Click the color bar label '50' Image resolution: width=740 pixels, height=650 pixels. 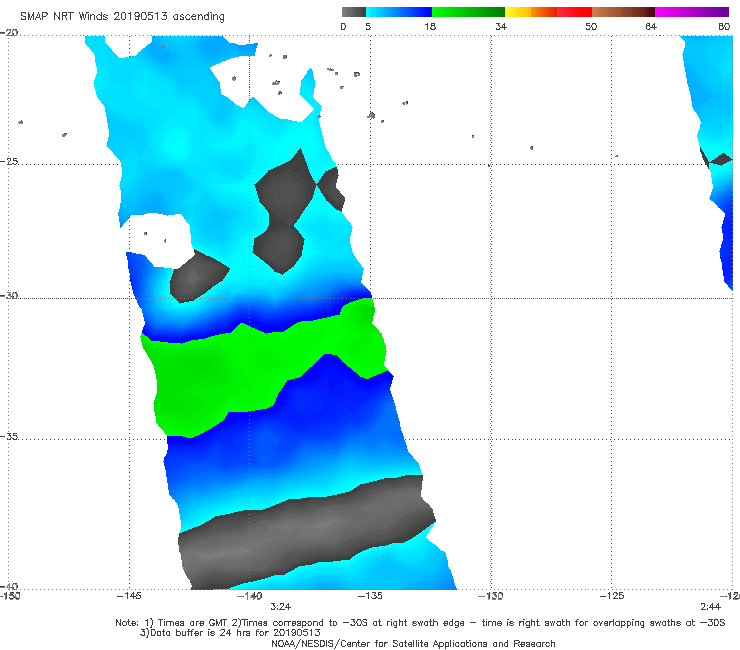591,26
